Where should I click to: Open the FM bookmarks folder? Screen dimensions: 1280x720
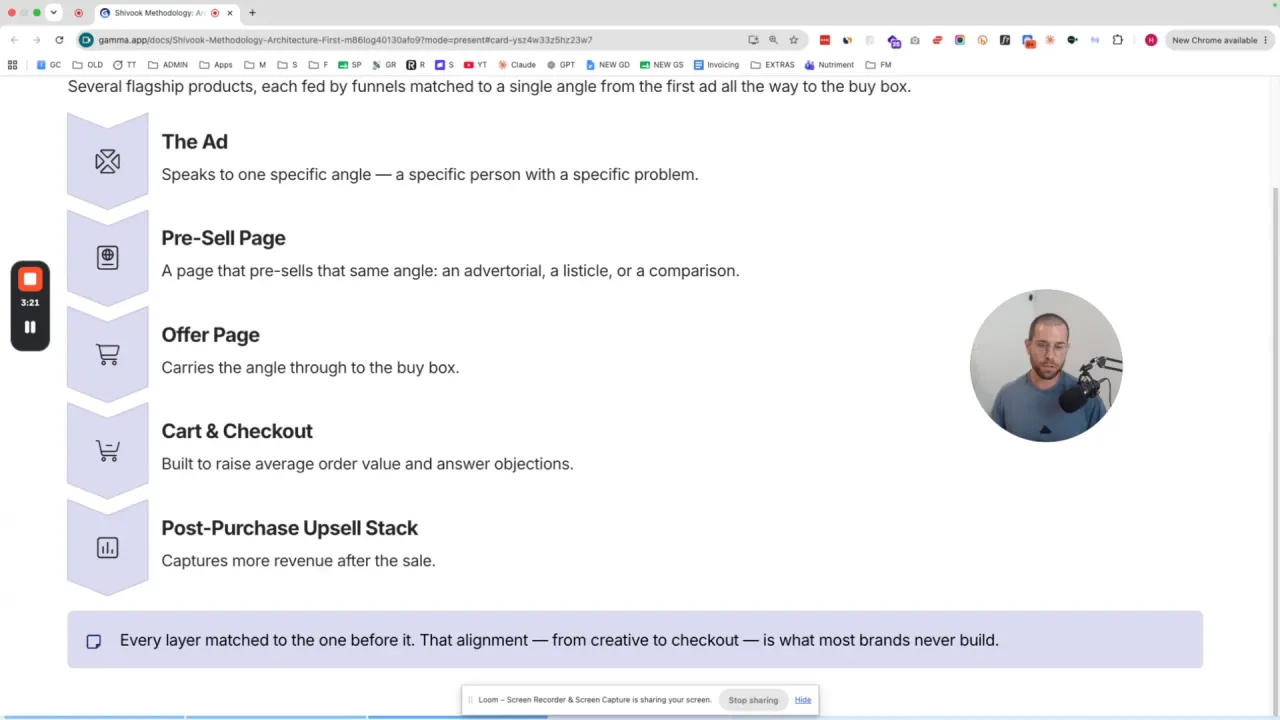pos(879,65)
